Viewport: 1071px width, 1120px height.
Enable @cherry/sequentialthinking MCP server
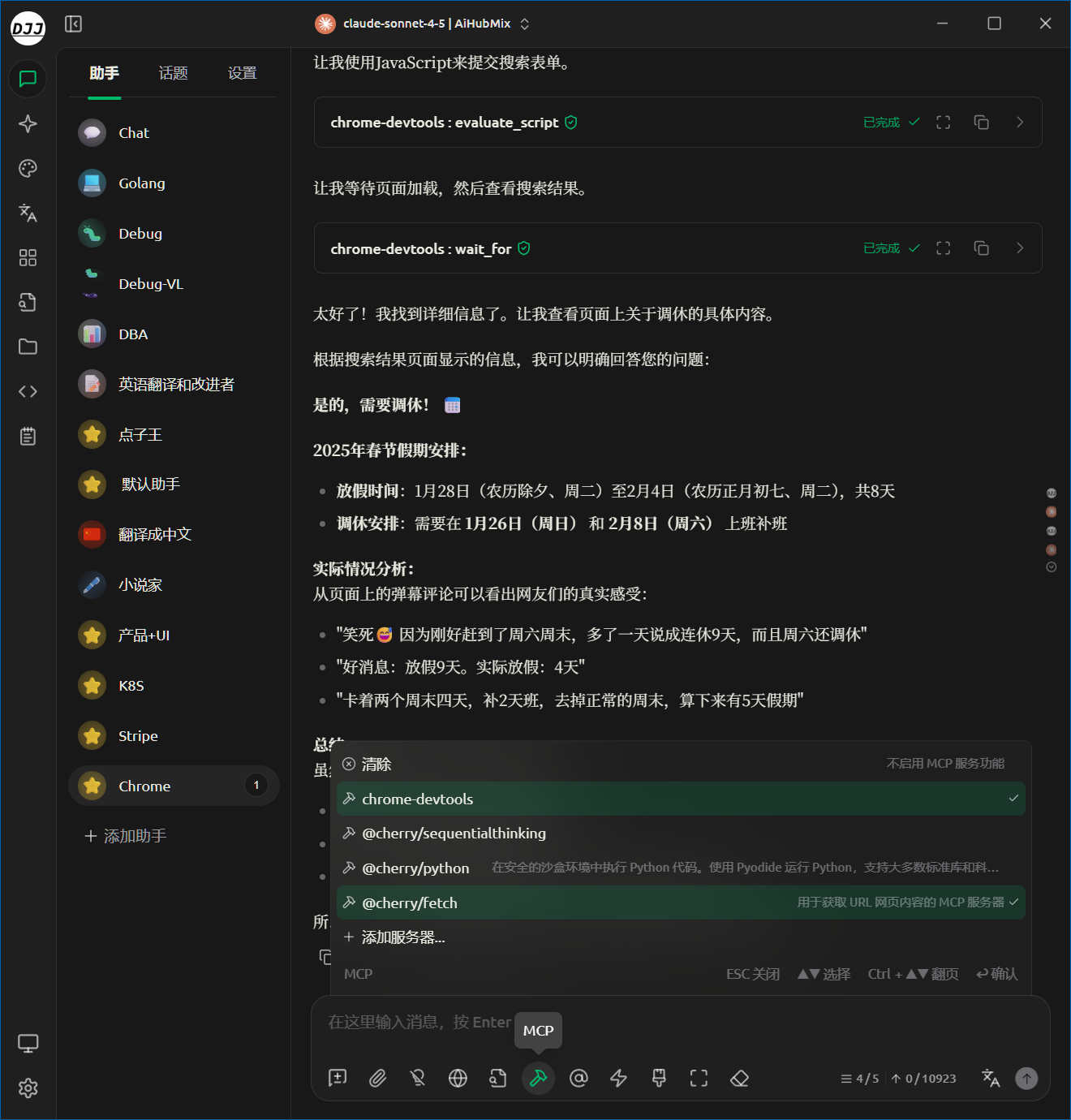point(681,834)
